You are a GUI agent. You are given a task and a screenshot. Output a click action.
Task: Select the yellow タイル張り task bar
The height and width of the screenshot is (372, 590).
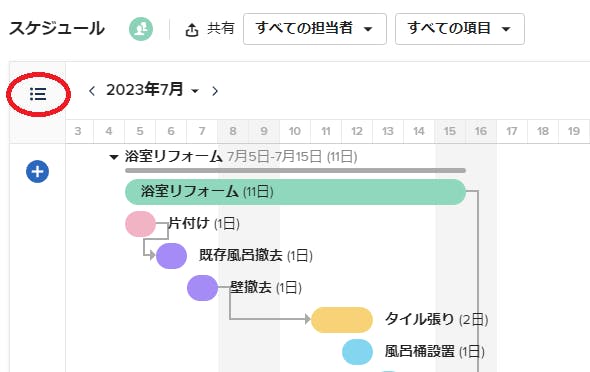pyautogui.click(x=342, y=320)
